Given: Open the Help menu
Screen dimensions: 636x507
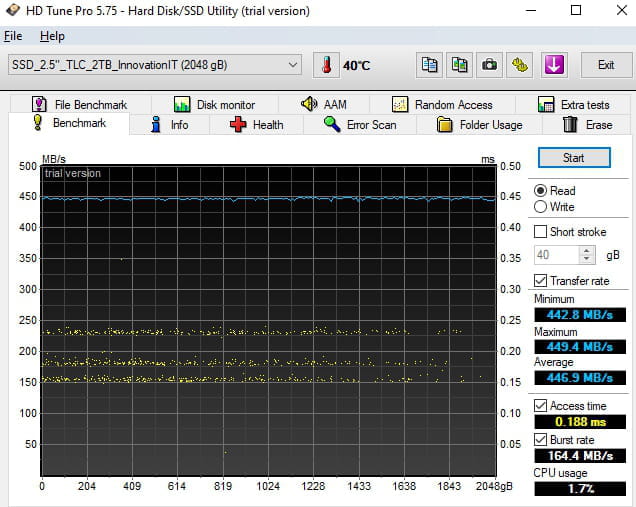Looking at the screenshot, I should [x=52, y=36].
